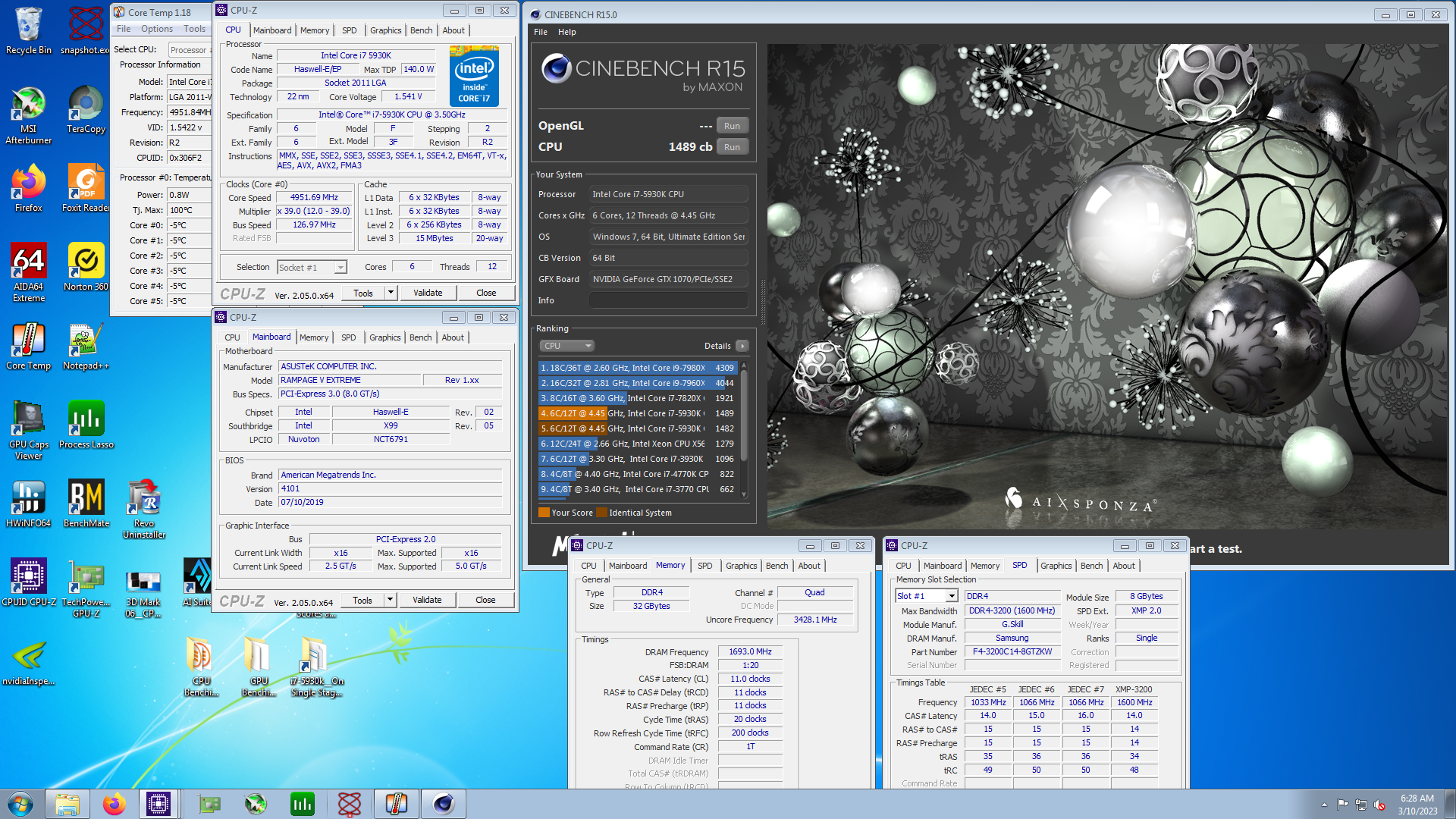This screenshot has width=1456, height=819.
Task: Open CPU Benchmarks folder on desktop
Action: 201,667
